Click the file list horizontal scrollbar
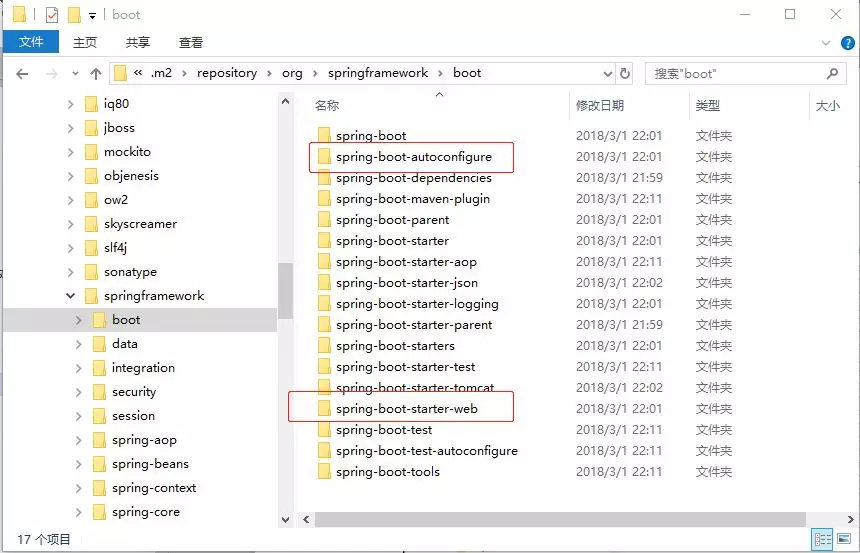This screenshot has height=553, width=860. pos(560,519)
